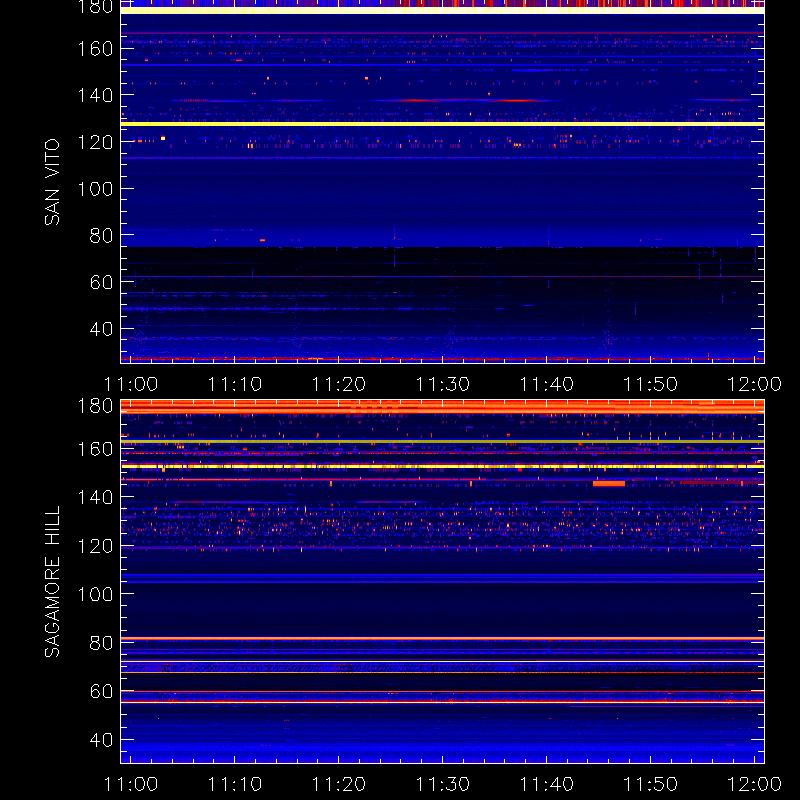Click the SAN VITO axis title
Image resolution: width=800 pixels, height=800 pixels.
coord(52,182)
